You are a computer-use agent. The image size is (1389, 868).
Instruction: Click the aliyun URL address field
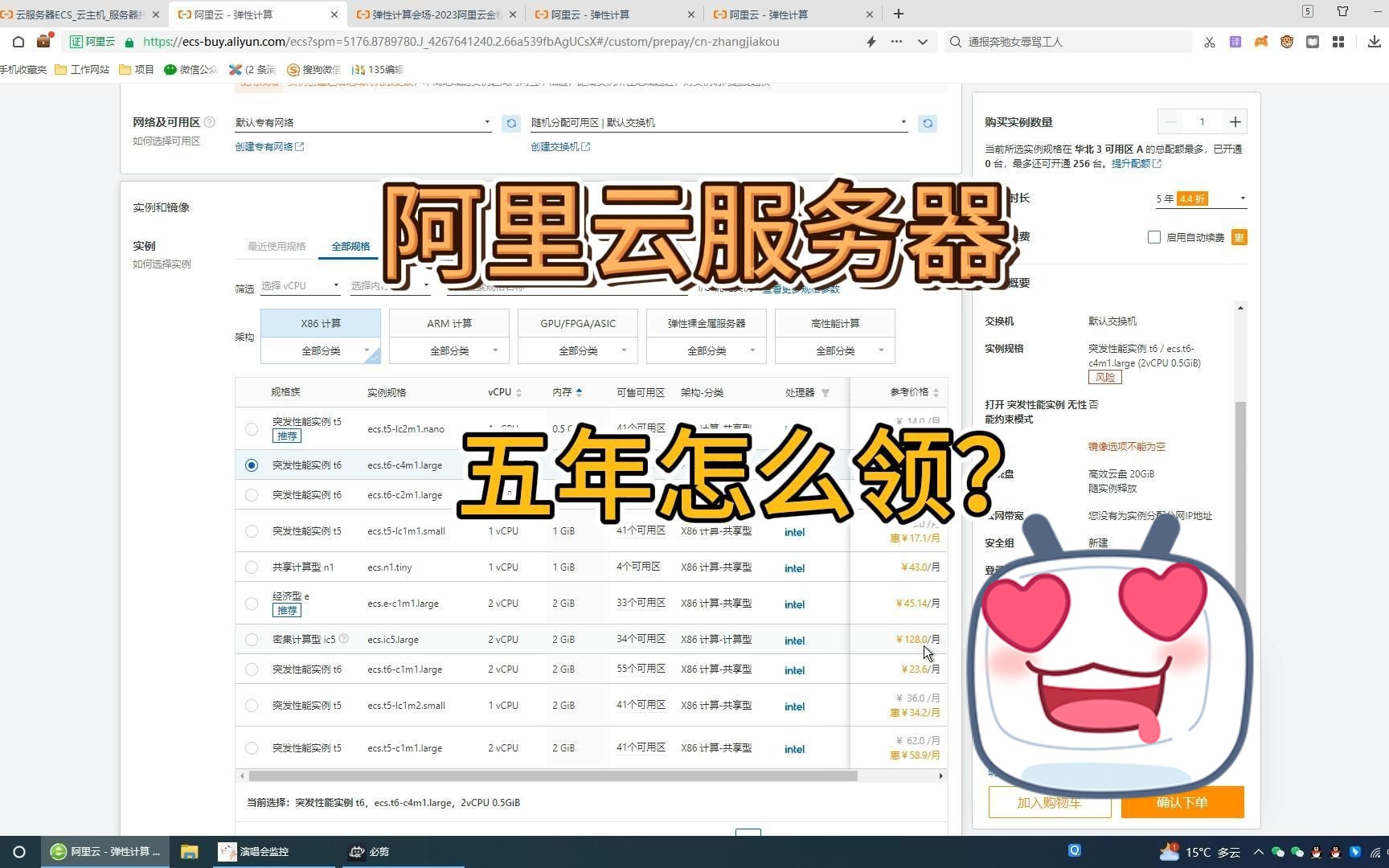coord(461,42)
